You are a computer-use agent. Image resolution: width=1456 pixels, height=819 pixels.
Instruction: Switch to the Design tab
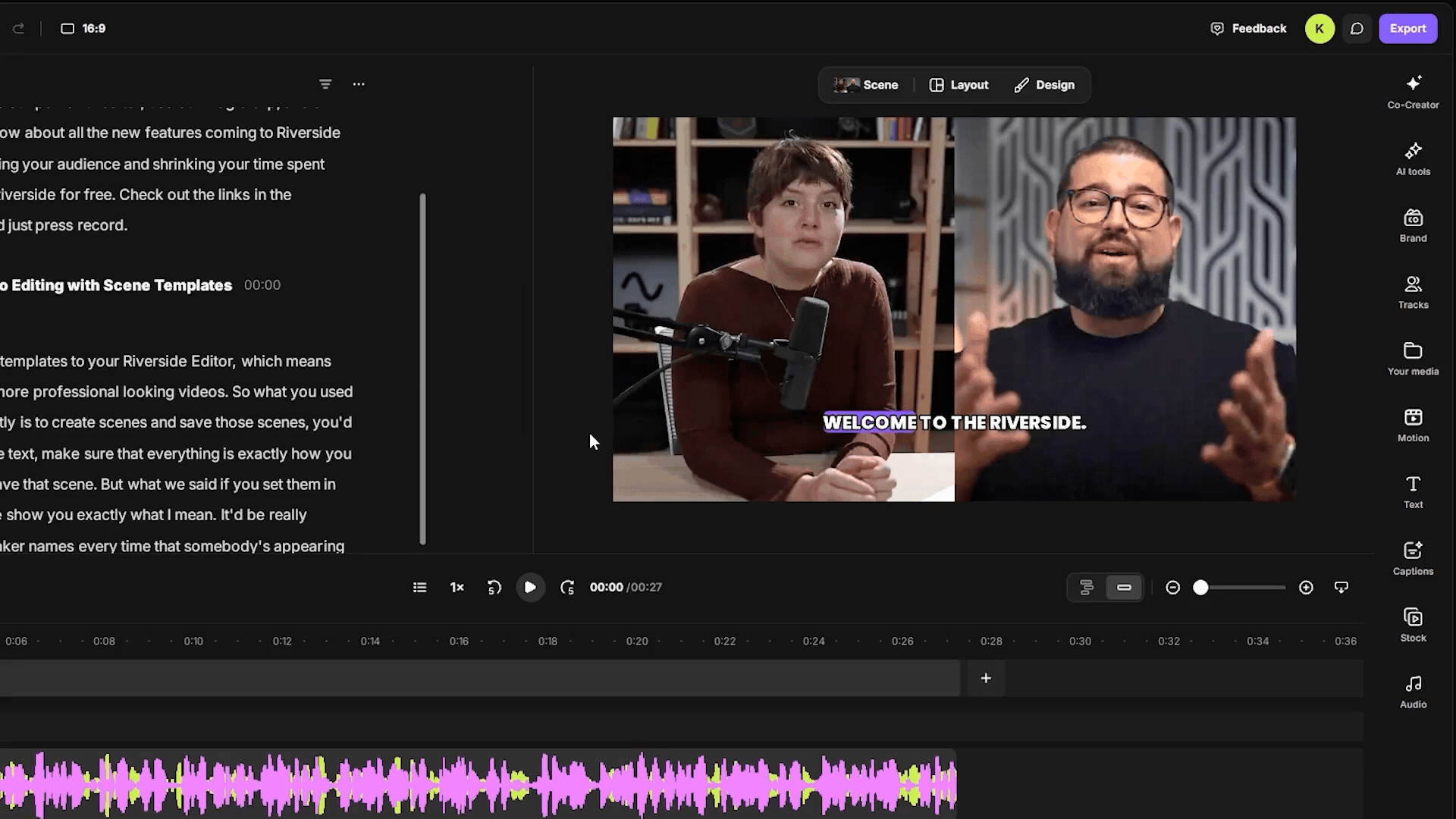point(1044,85)
